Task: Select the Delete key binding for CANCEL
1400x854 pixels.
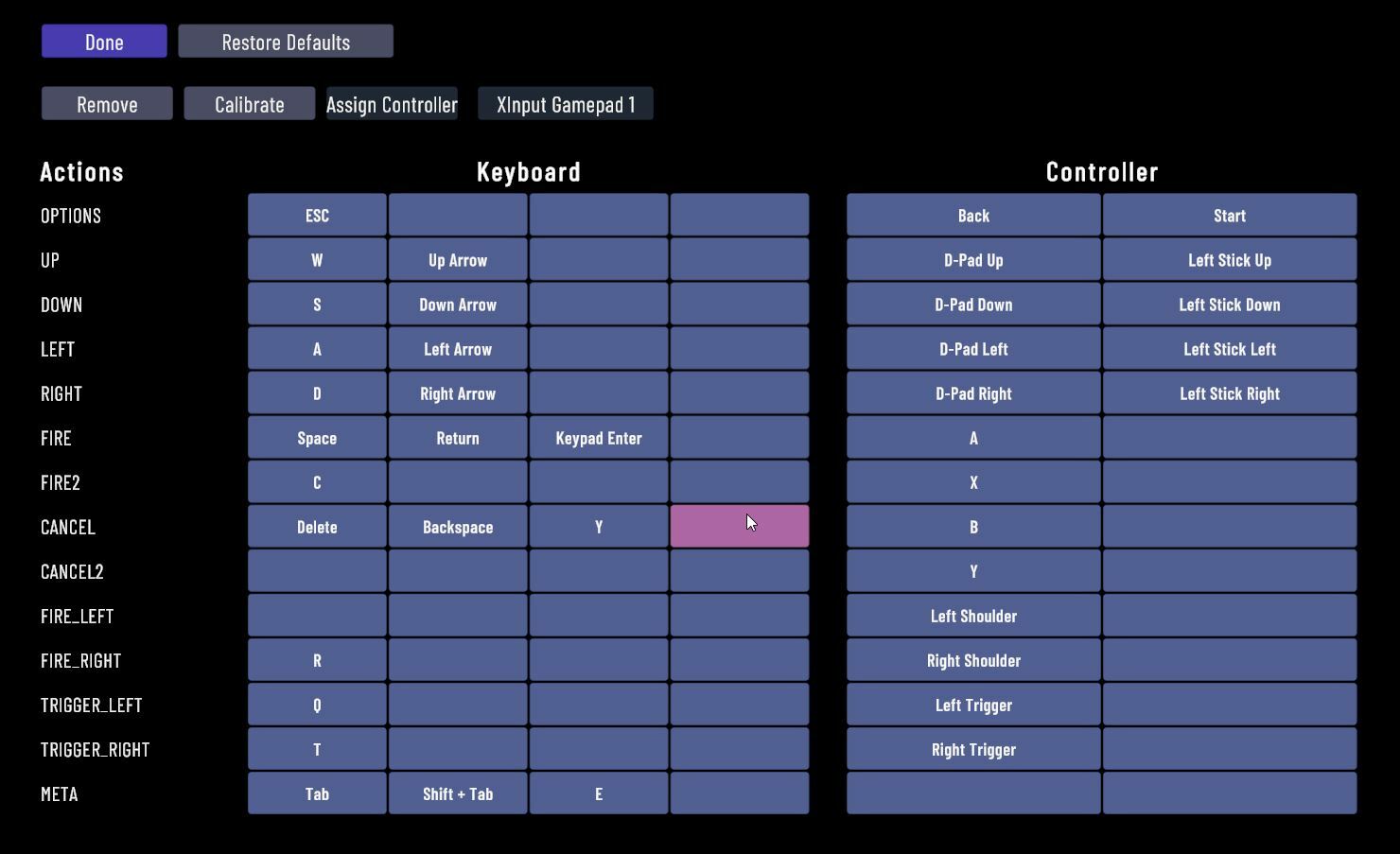Action: point(317,527)
